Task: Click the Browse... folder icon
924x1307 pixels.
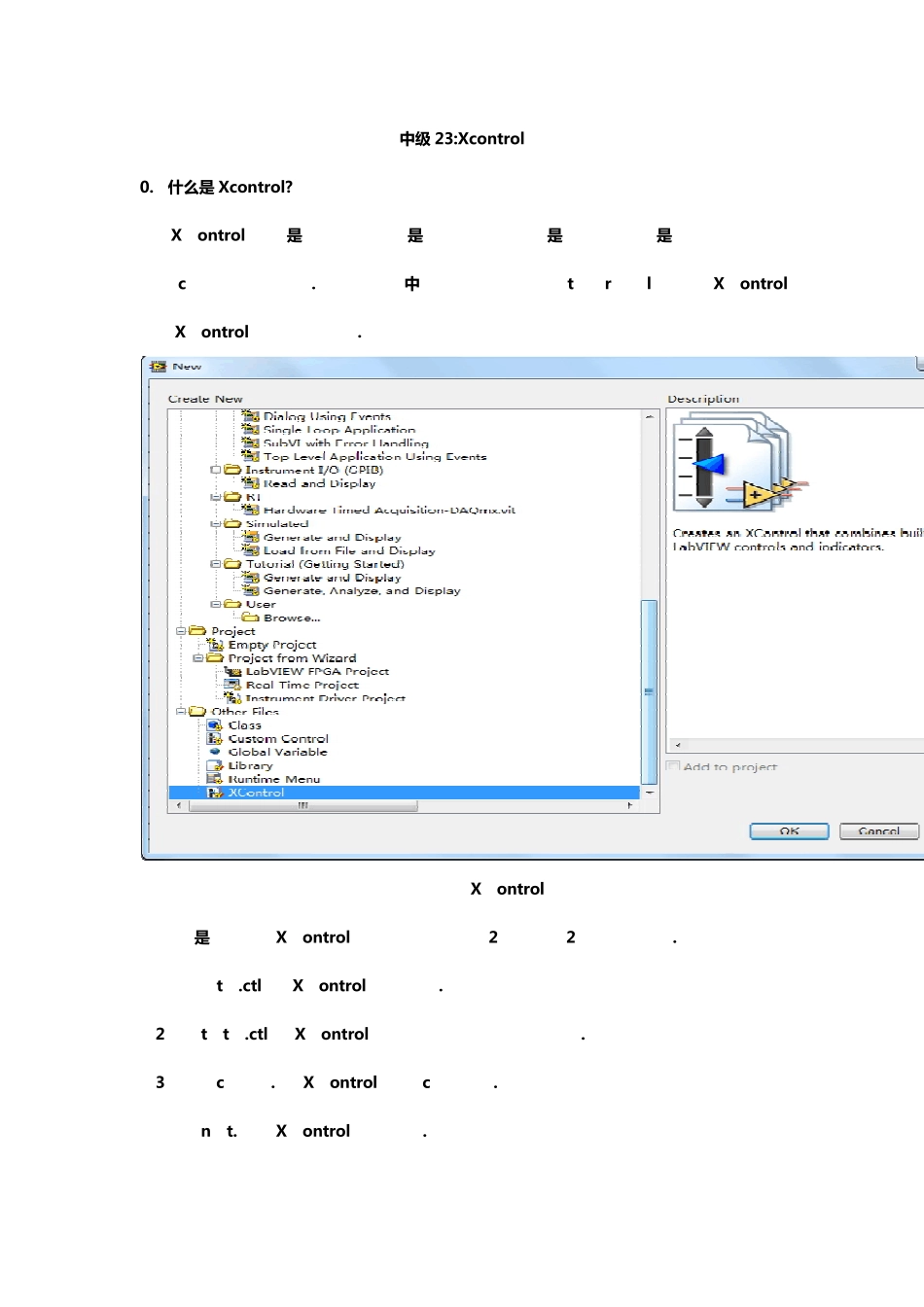Action: click(251, 618)
